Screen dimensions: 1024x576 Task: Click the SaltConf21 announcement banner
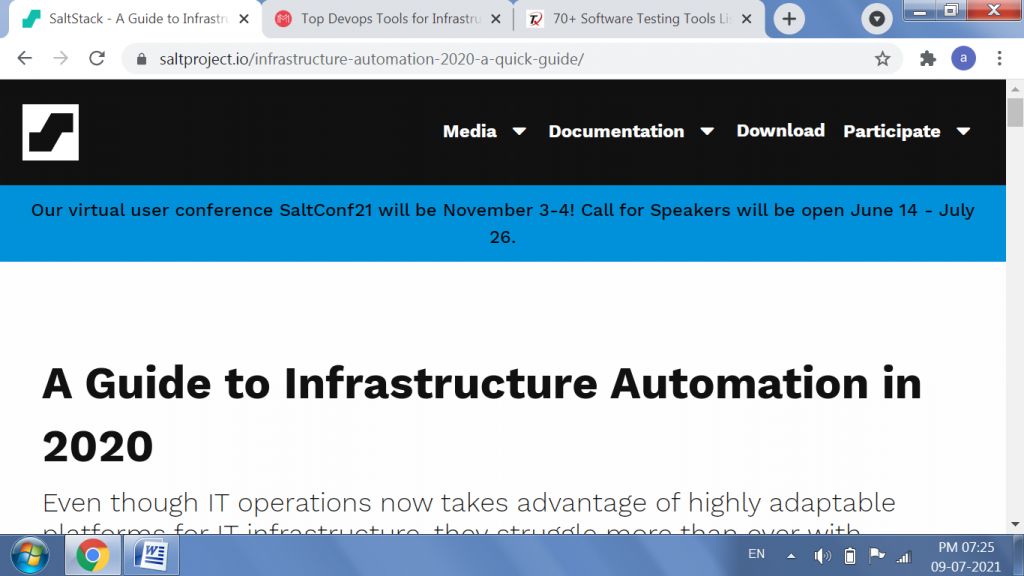503,223
